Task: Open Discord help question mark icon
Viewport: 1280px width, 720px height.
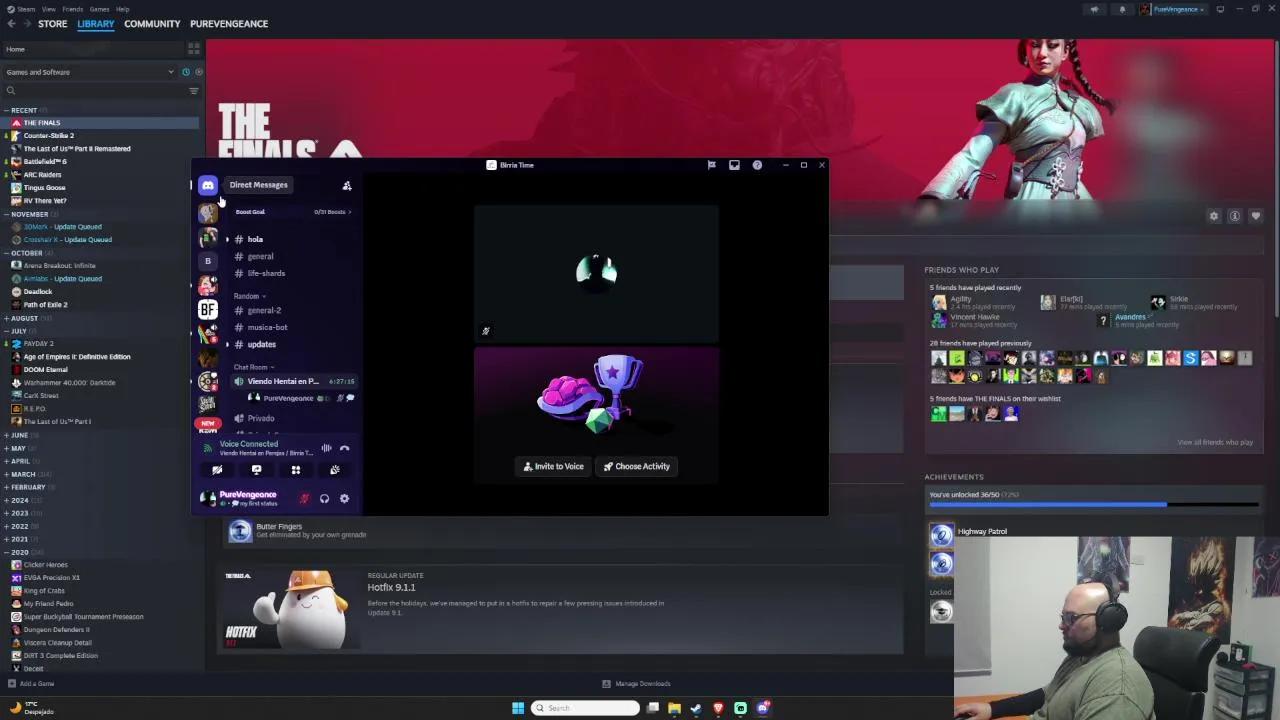Action: (x=757, y=165)
